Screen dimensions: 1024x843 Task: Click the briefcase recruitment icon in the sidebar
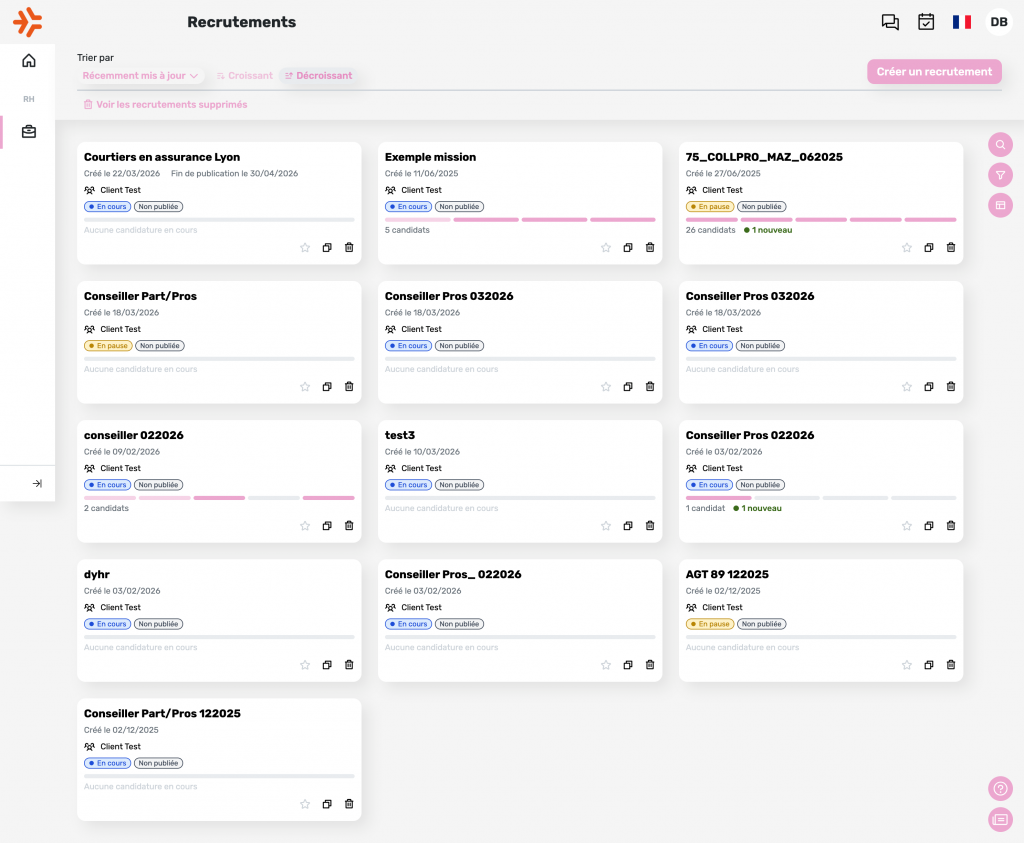[x=27, y=130]
